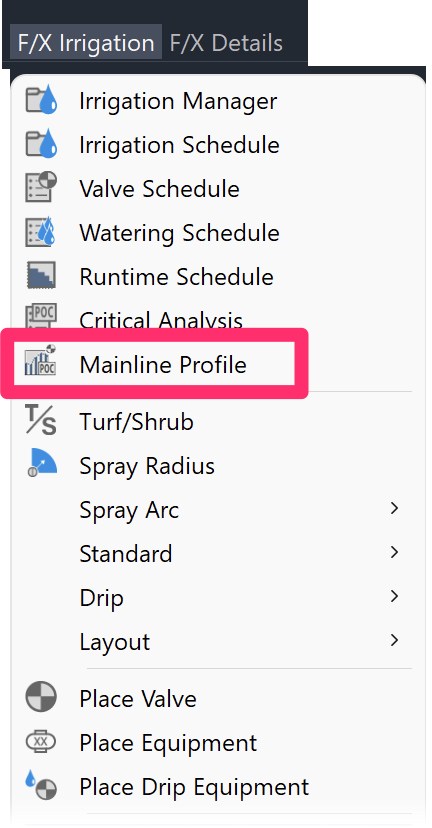Click the Critical Analysis POC icon
This screenshot has width=432, height=828.
click(x=41, y=317)
